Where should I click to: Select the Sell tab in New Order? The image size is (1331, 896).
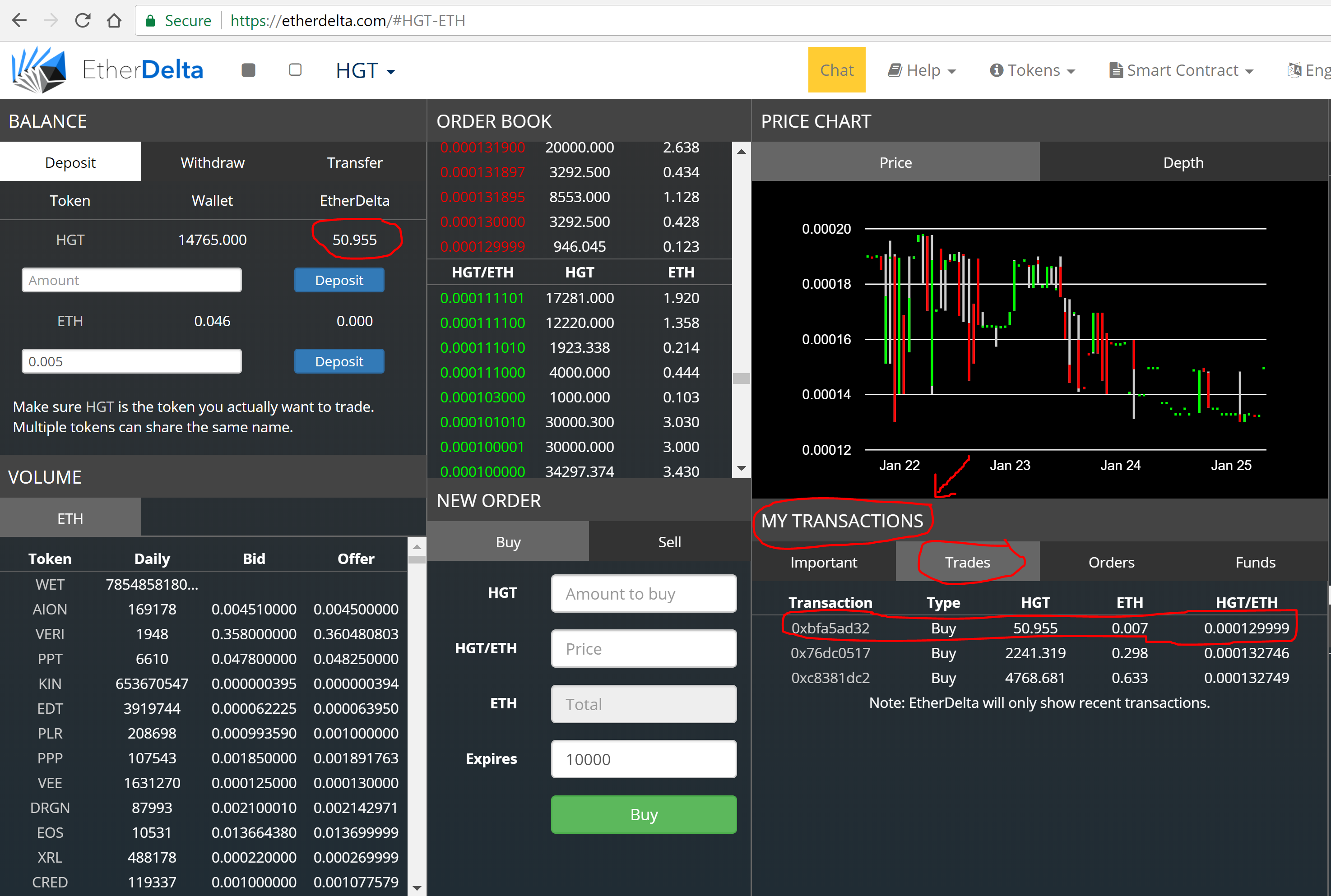[669, 542]
